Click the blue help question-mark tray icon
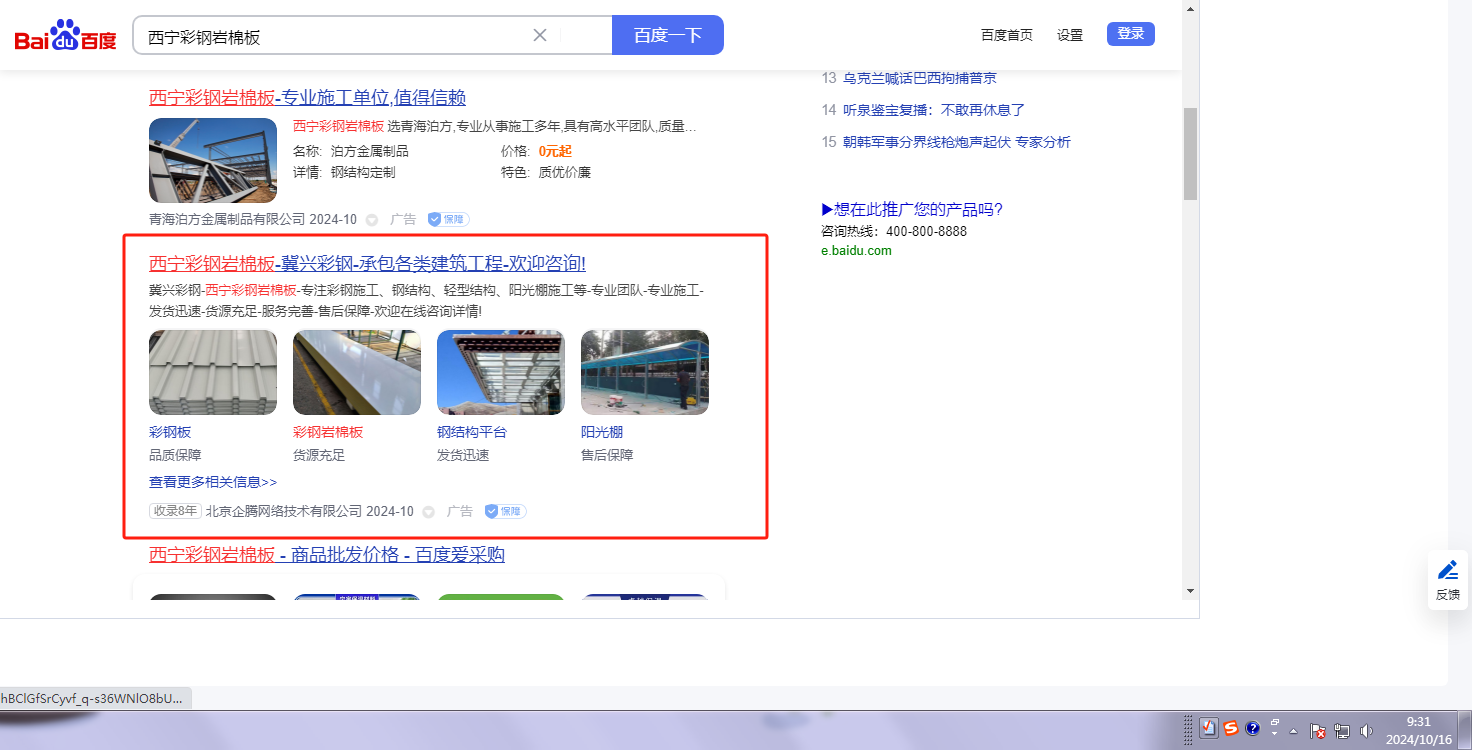This screenshot has height=750, width=1472. tap(1253, 728)
